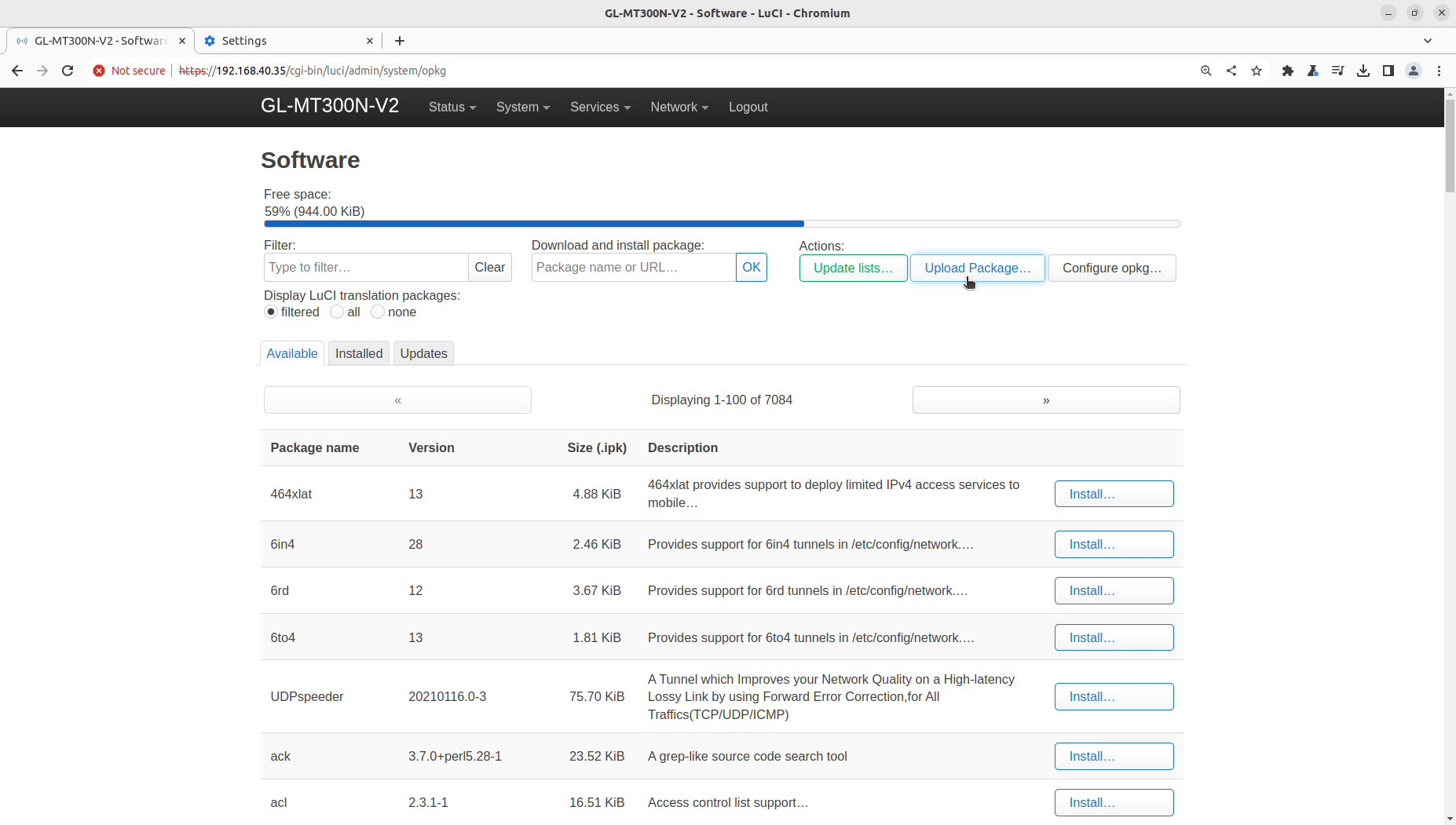Go to previous page of packages

tap(398, 400)
